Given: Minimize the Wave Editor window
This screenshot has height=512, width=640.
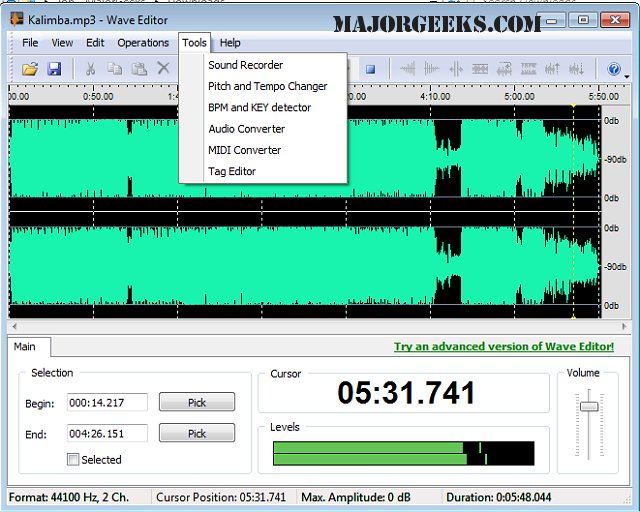Looking at the screenshot, I should coord(552,20).
